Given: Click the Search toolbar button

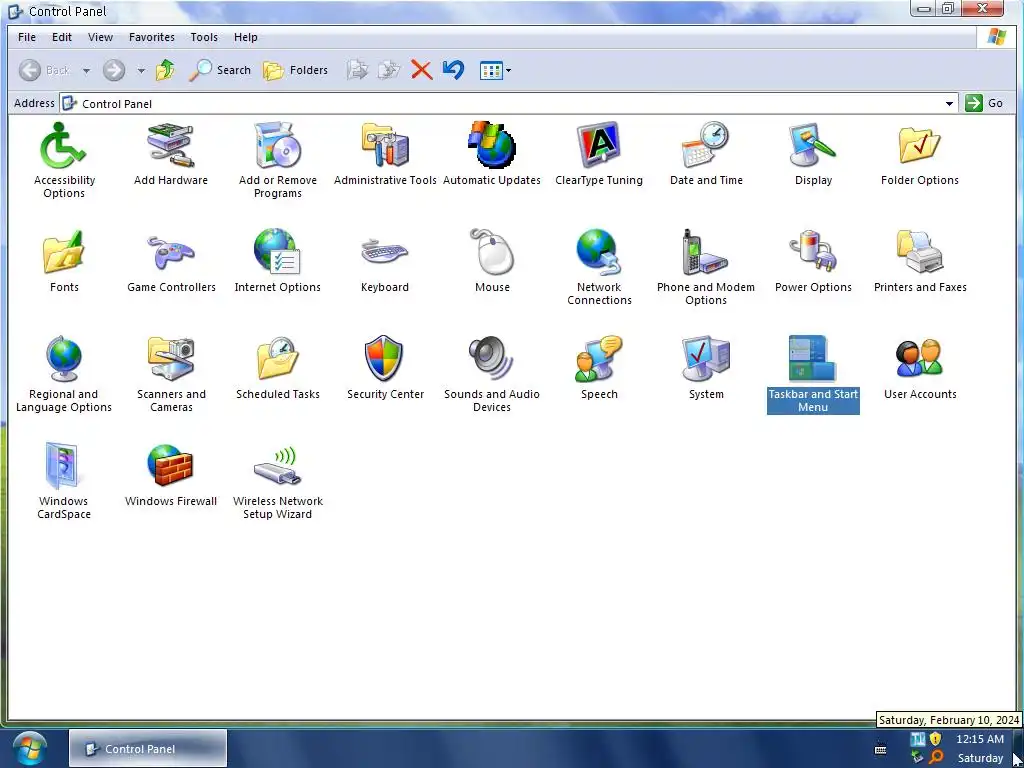Looking at the screenshot, I should click(220, 70).
